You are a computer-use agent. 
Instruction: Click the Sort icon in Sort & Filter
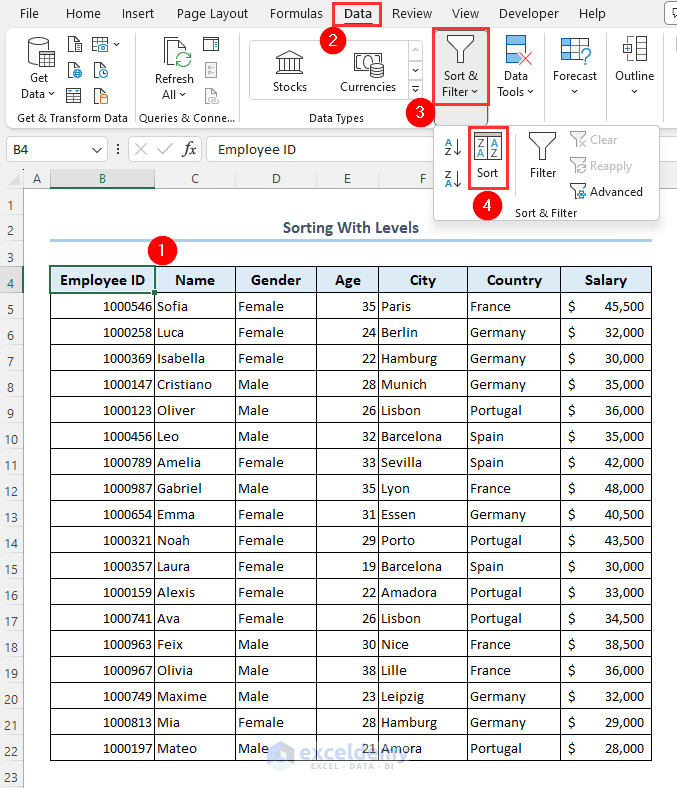487,156
